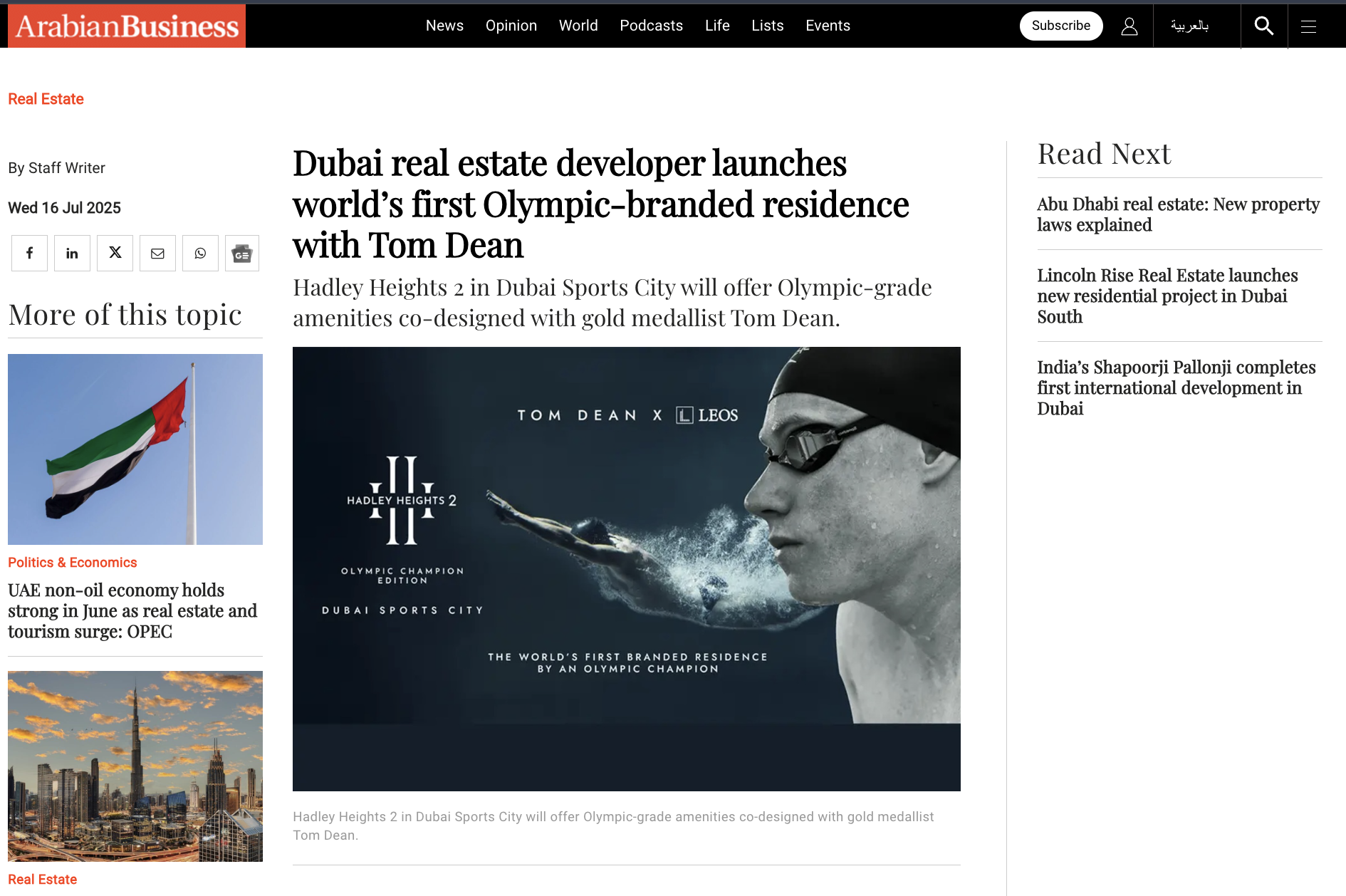This screenshot has height=896, width=1346.
Task: Share article on X
Action: pyautogui.click(x=115, y=253)
